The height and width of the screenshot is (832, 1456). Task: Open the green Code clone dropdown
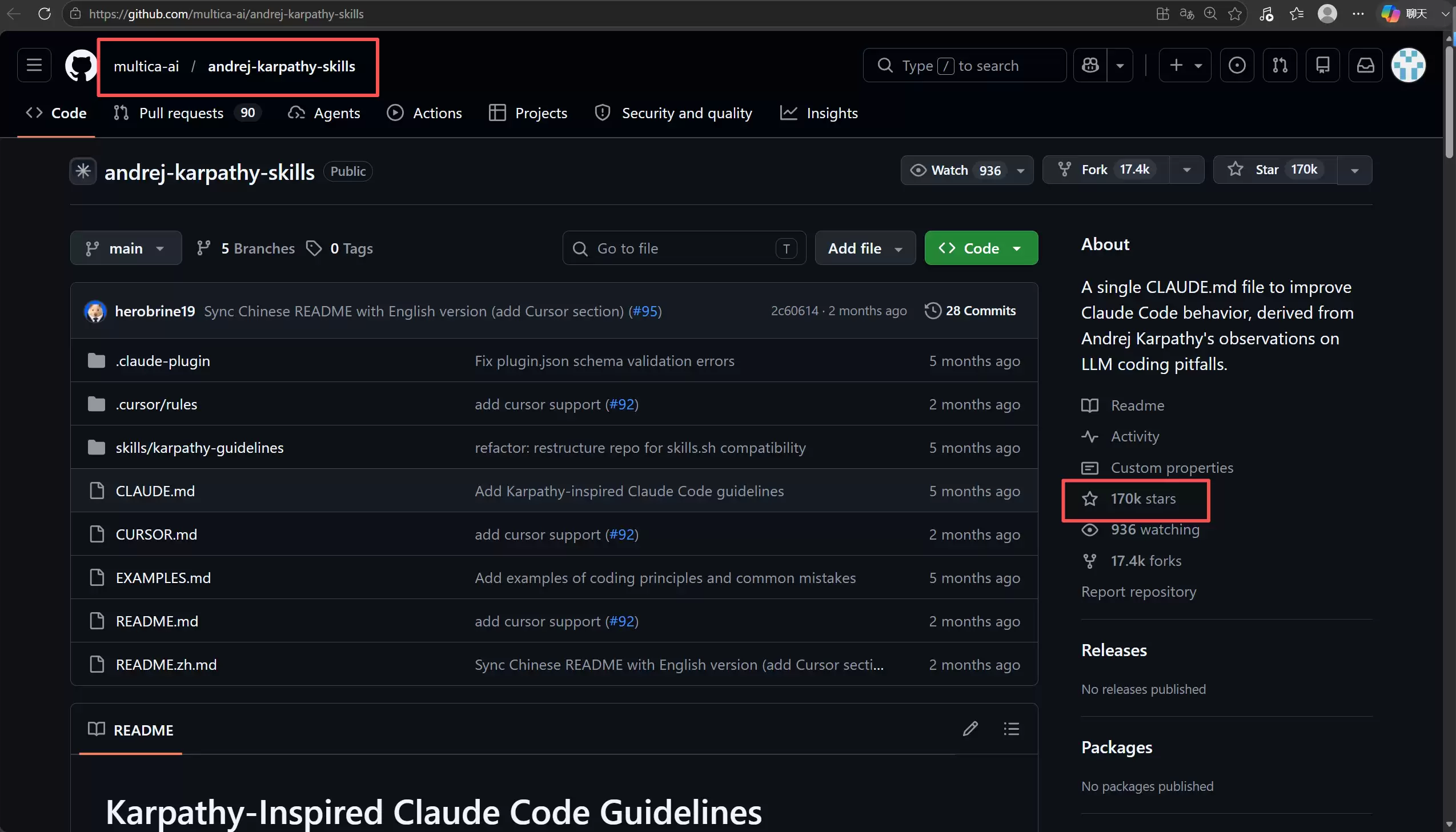(981, 248)
